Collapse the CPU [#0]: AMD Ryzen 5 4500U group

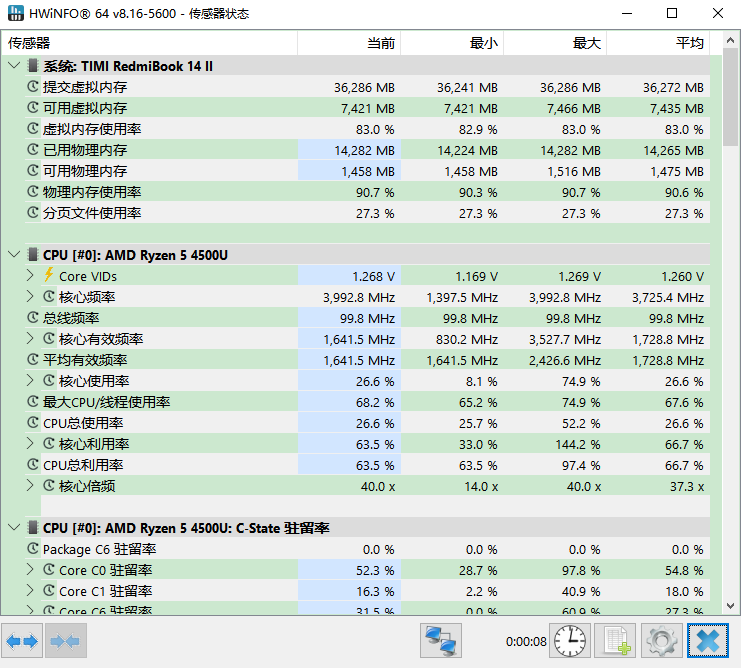(14, 255)
